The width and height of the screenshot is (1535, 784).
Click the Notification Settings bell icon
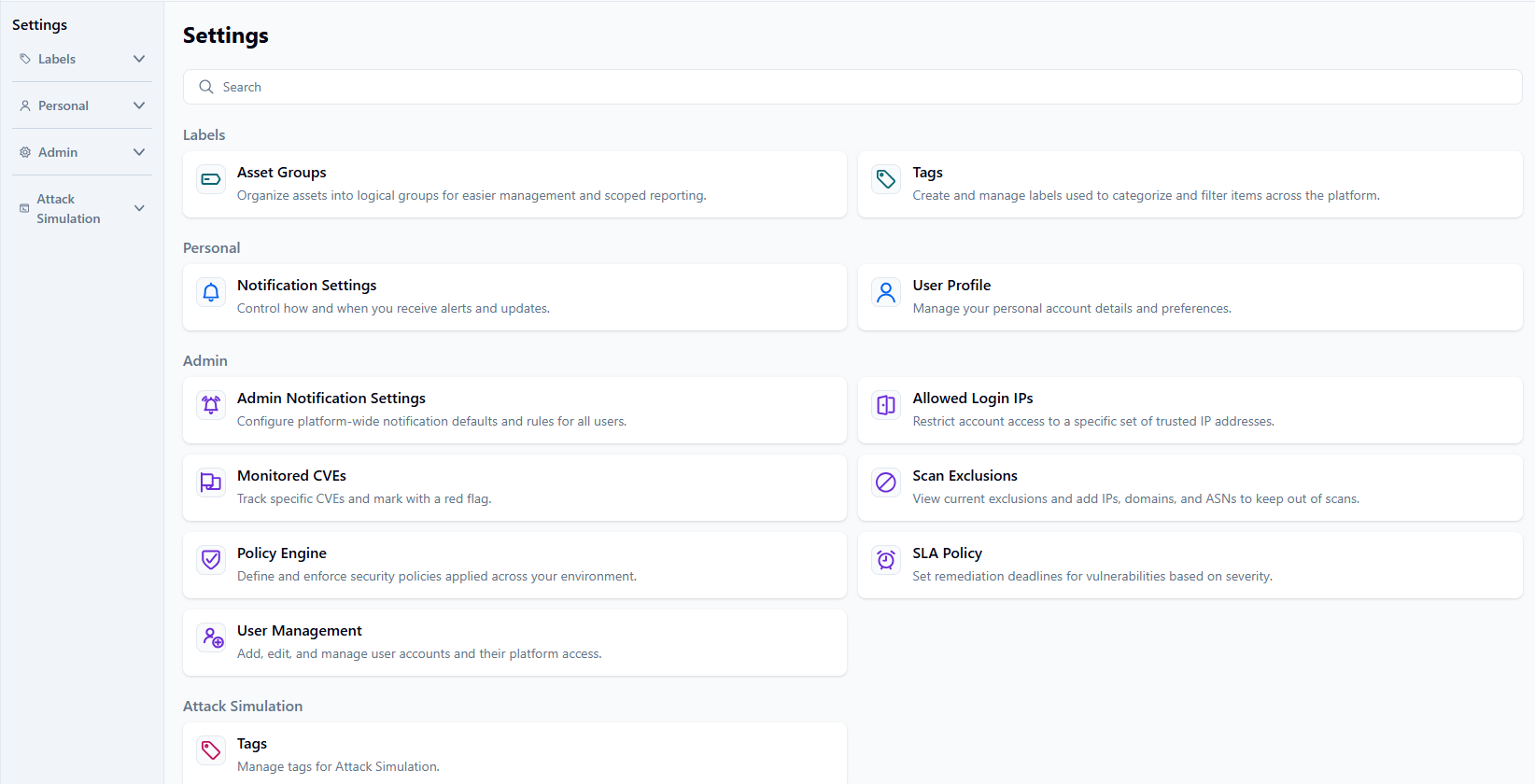tap(211, 292)
